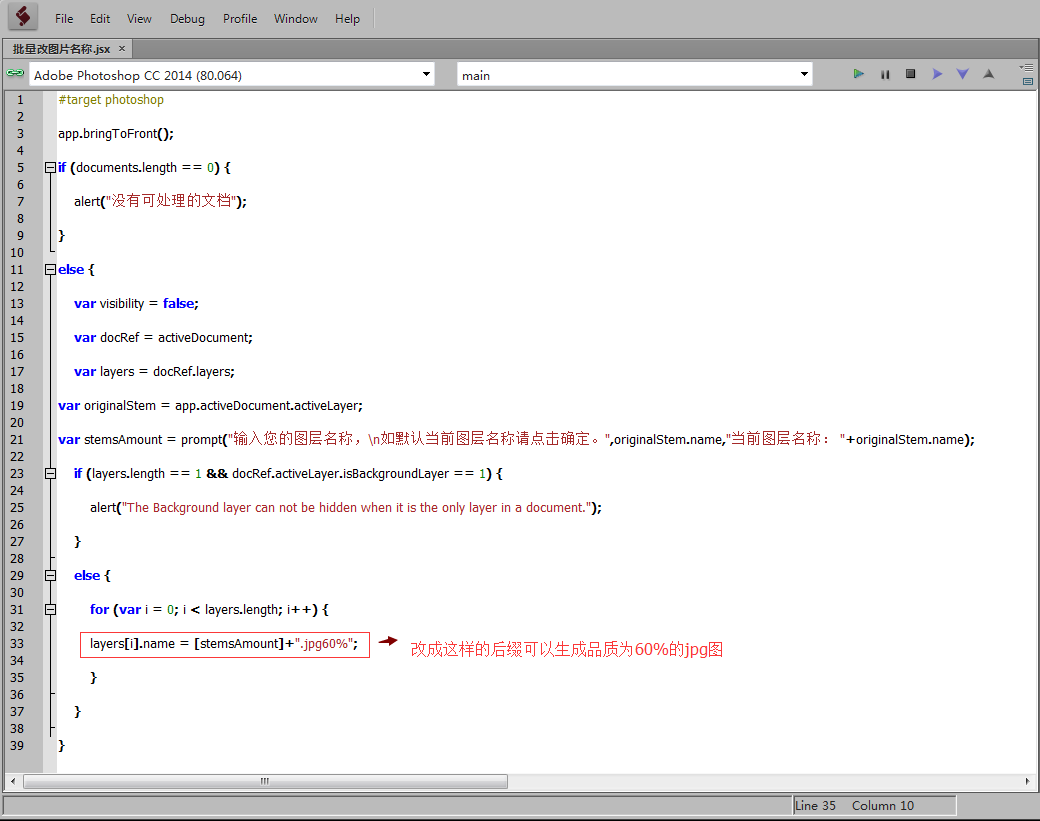Click the 'var layers = docRef.layers;' line
Screen dimensions: 1040x821
coord(154,371)
